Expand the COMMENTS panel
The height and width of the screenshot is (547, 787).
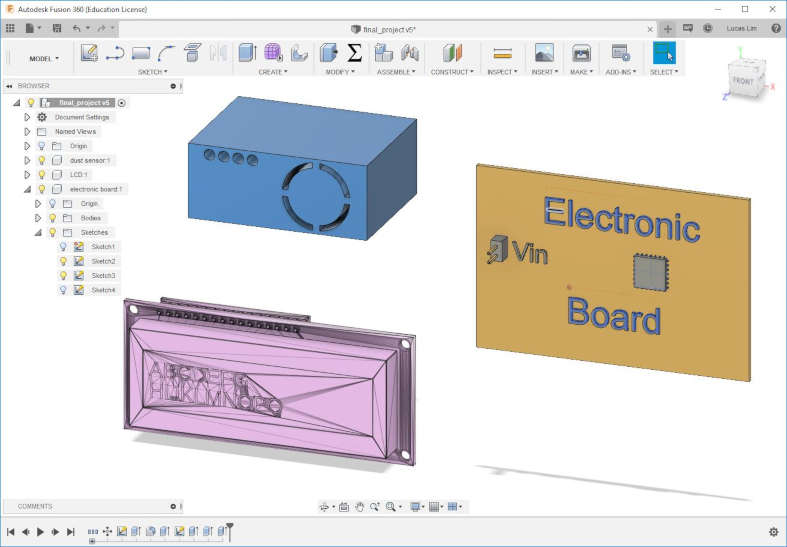pos(173,506)
